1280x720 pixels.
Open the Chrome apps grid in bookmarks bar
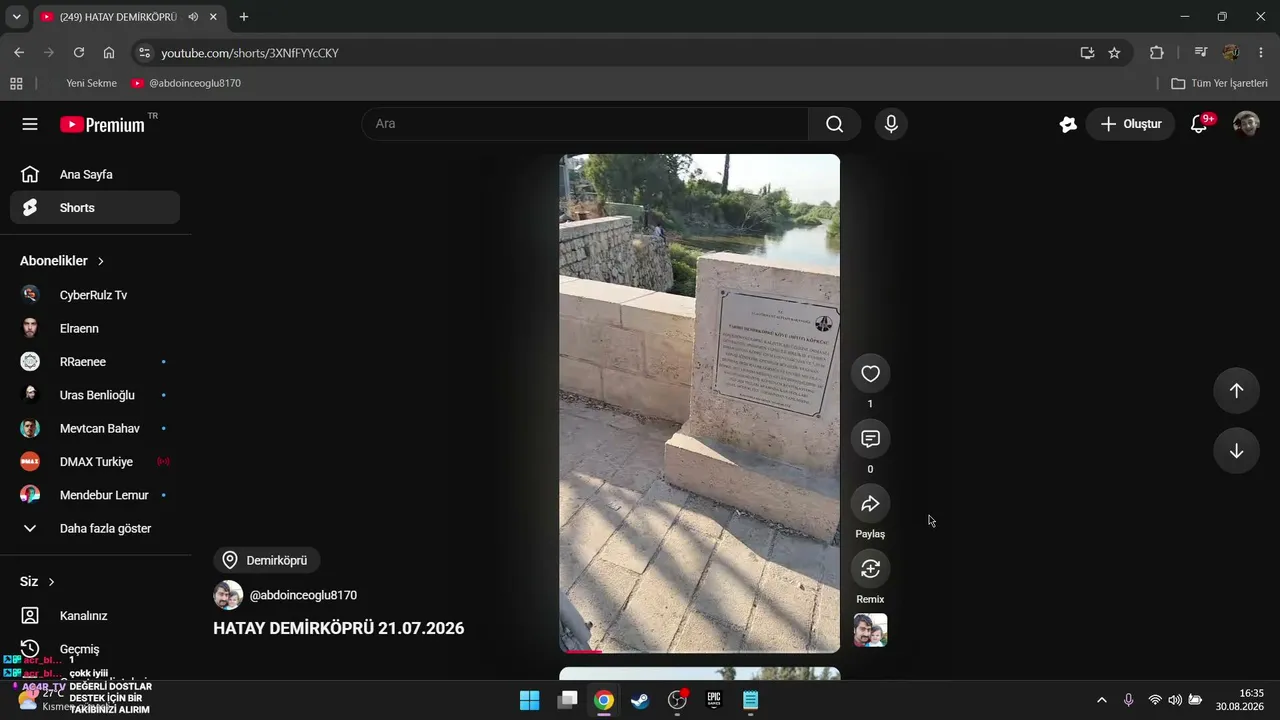pyautogui.click(x=16, y=83)
